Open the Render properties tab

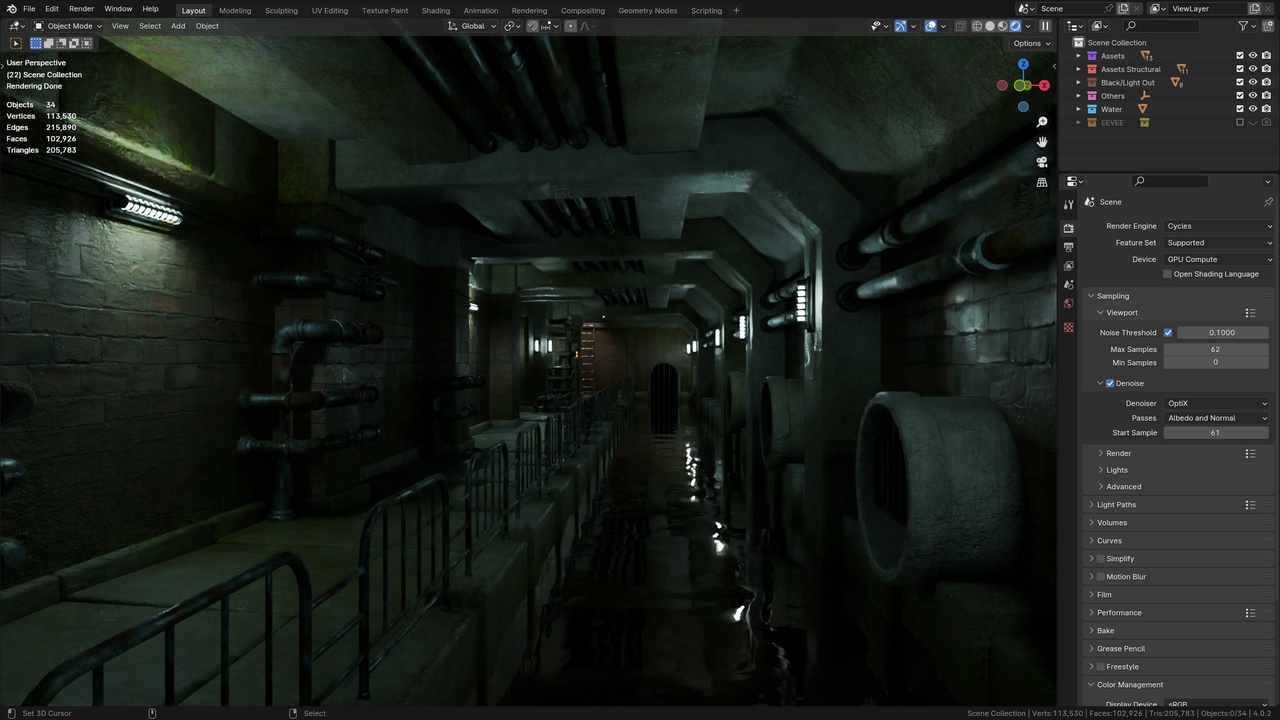[1068, 228]
